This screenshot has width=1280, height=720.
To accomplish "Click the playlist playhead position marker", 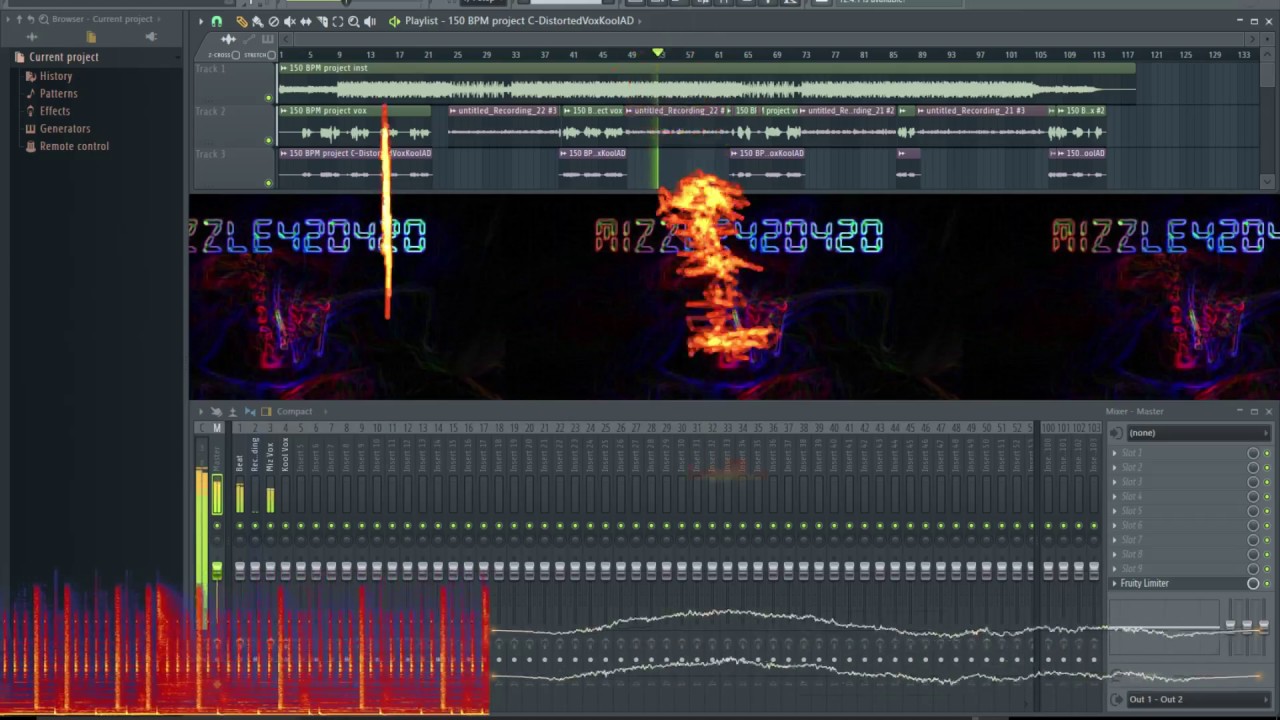I will [658, 52].
